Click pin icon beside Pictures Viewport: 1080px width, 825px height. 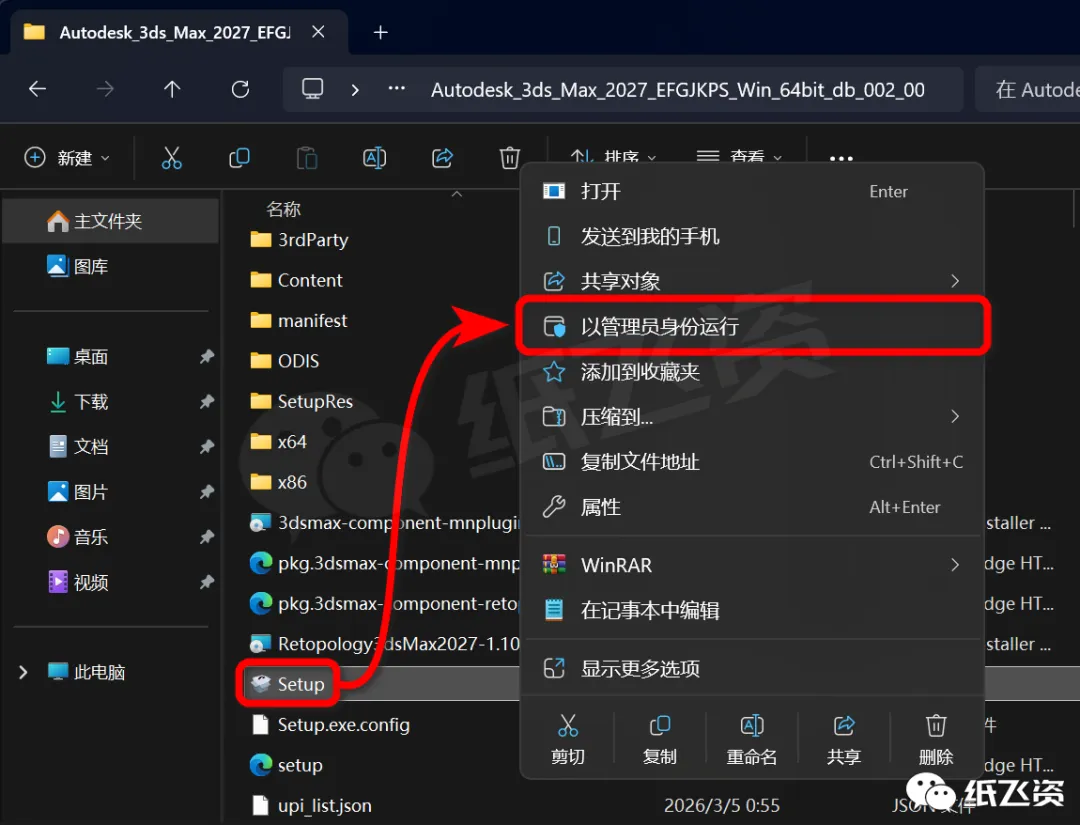tap(207, 492)
